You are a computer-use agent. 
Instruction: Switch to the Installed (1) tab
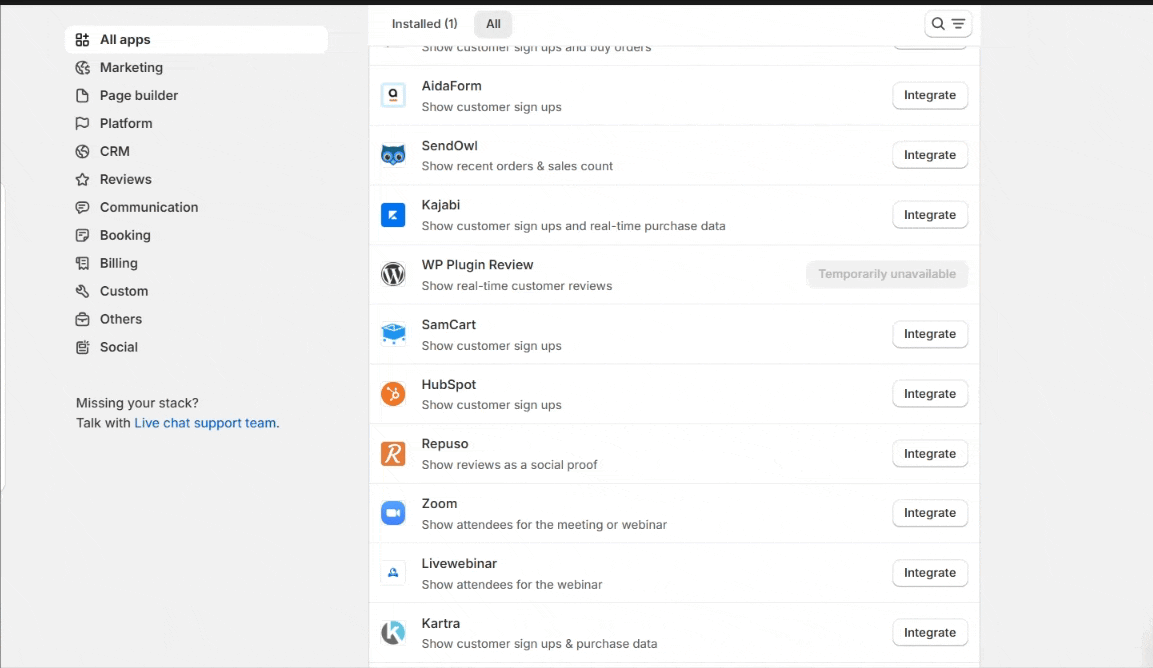tap(424, 24)
